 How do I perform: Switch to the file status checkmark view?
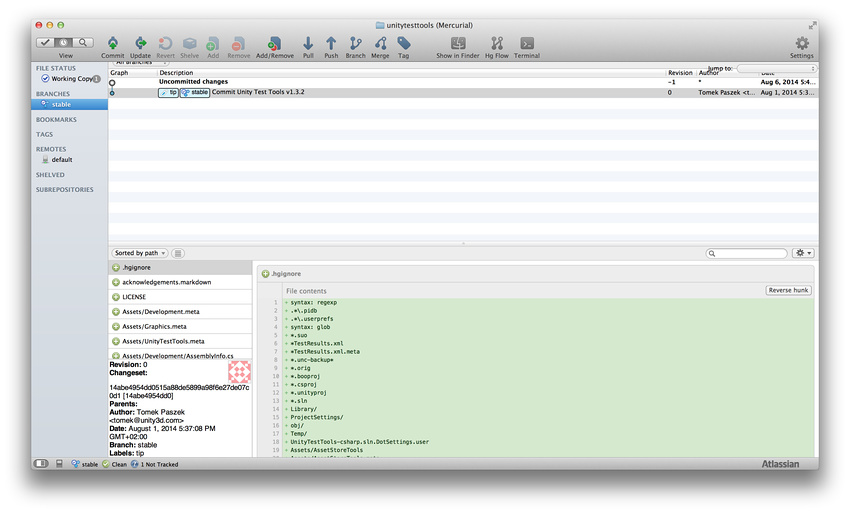coord(45,43)
